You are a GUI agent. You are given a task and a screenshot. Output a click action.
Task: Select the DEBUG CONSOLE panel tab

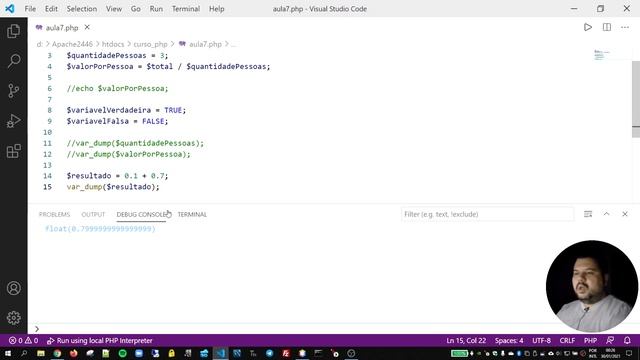pyautogui.click(x=141, y=214)
